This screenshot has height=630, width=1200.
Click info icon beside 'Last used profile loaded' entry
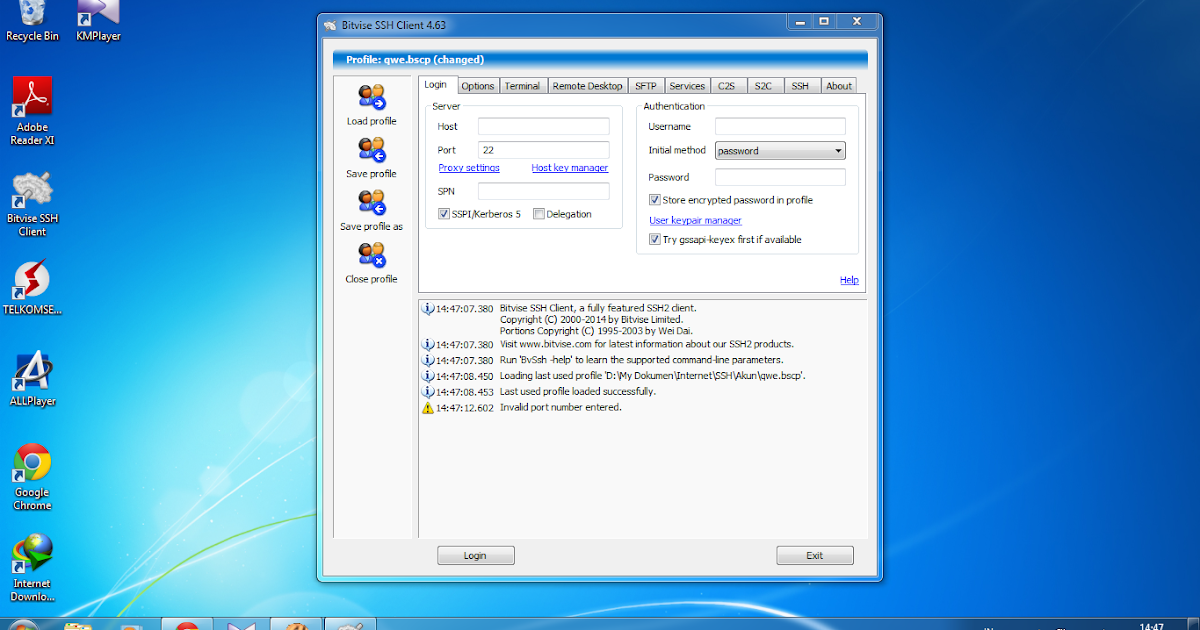coord(428,392)
